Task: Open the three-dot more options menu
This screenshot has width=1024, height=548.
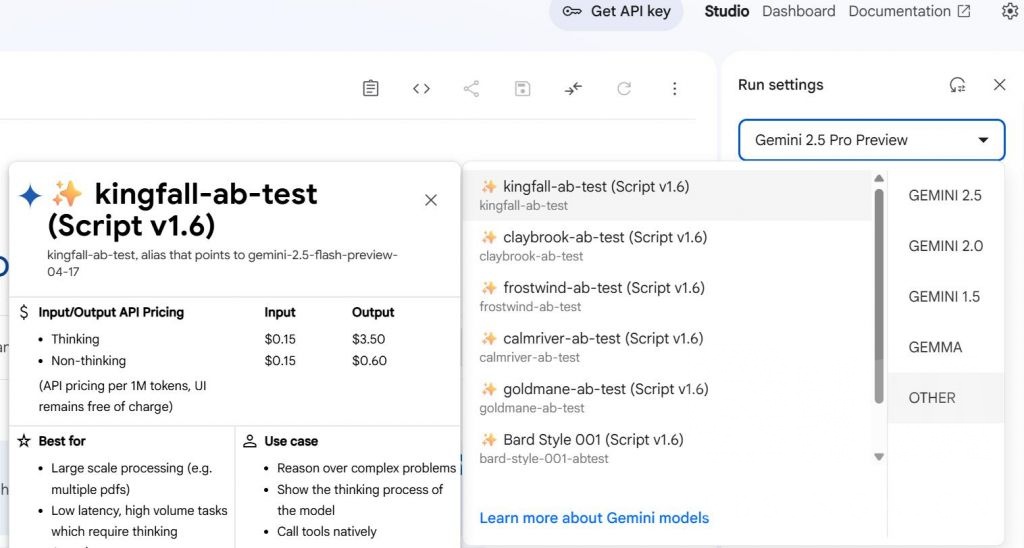Action: click(675, 89)
